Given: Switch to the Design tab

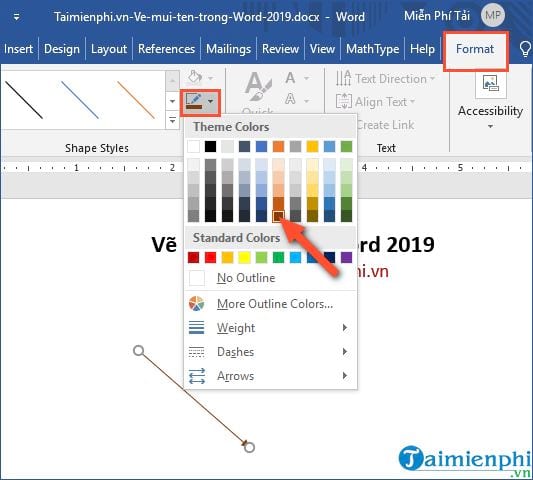Looking at the screenshot, I should pos(62,49).
